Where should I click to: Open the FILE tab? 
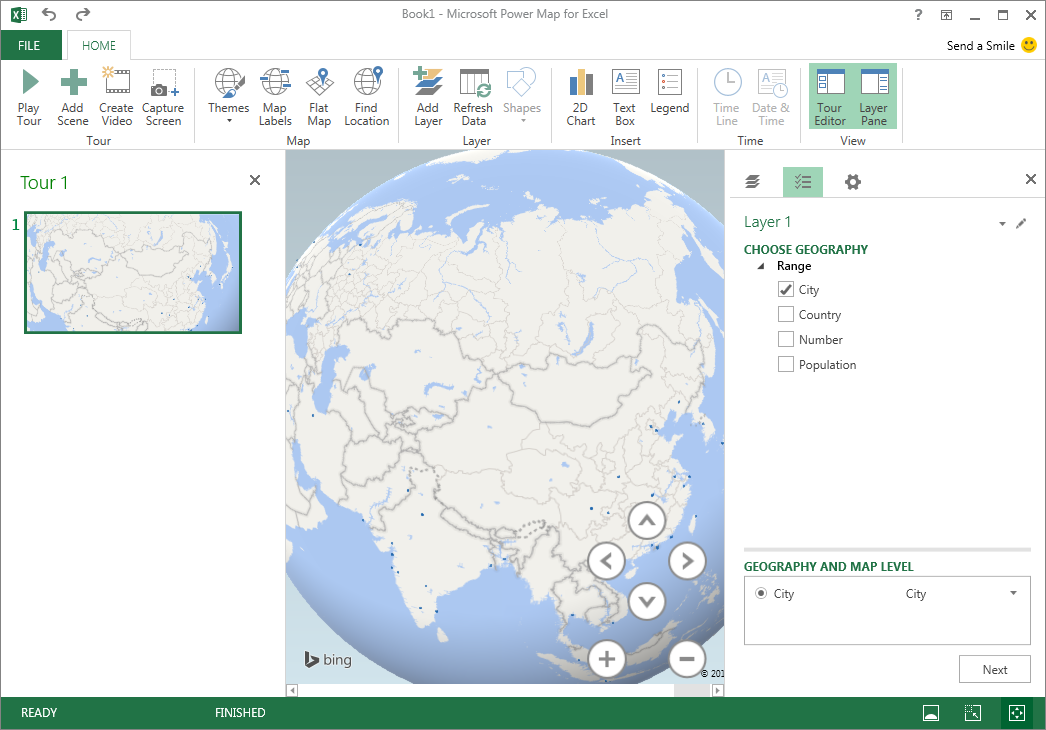pyautogui.click(x=29, y=45)
